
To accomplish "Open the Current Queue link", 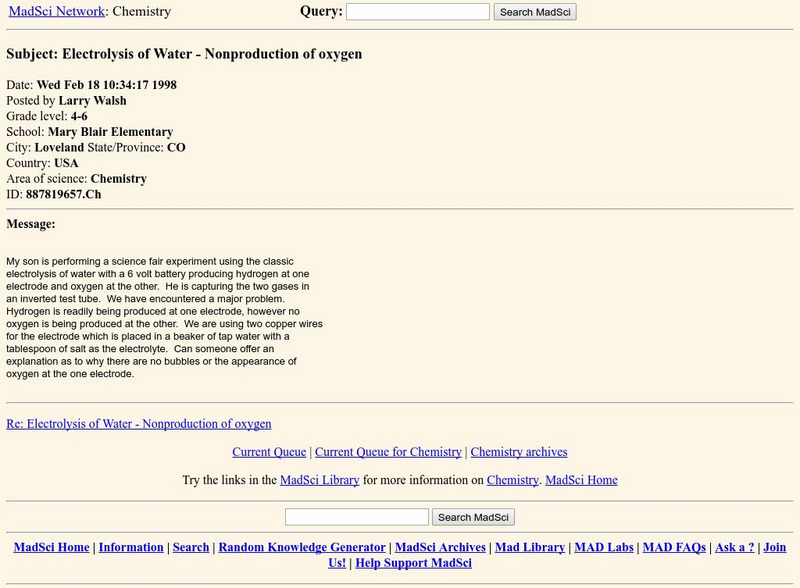I will [x=269, y=452].
